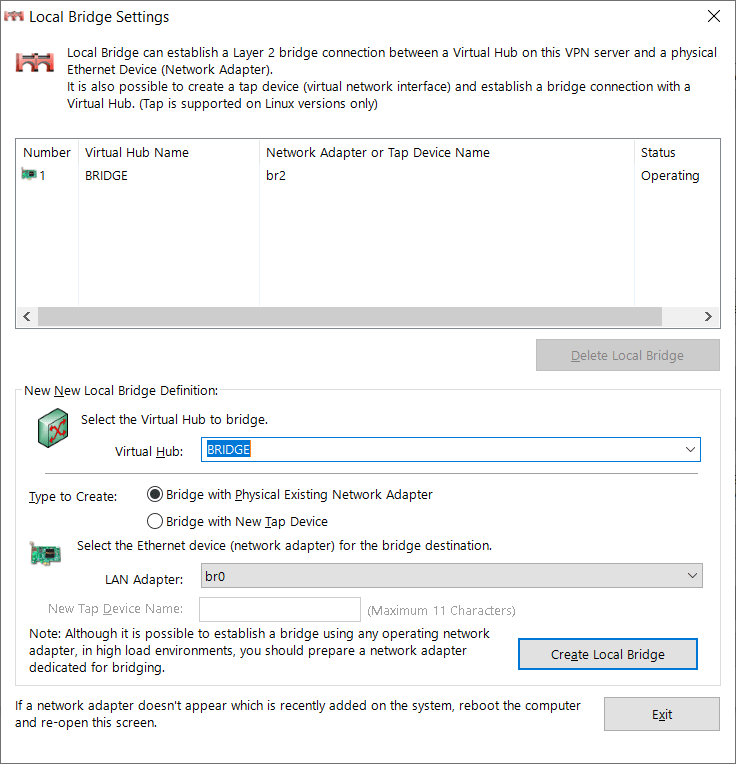Open the LAN Adapter dropdown showing br0
This screenshot has width=736, height=764.
tap(452, 576)
